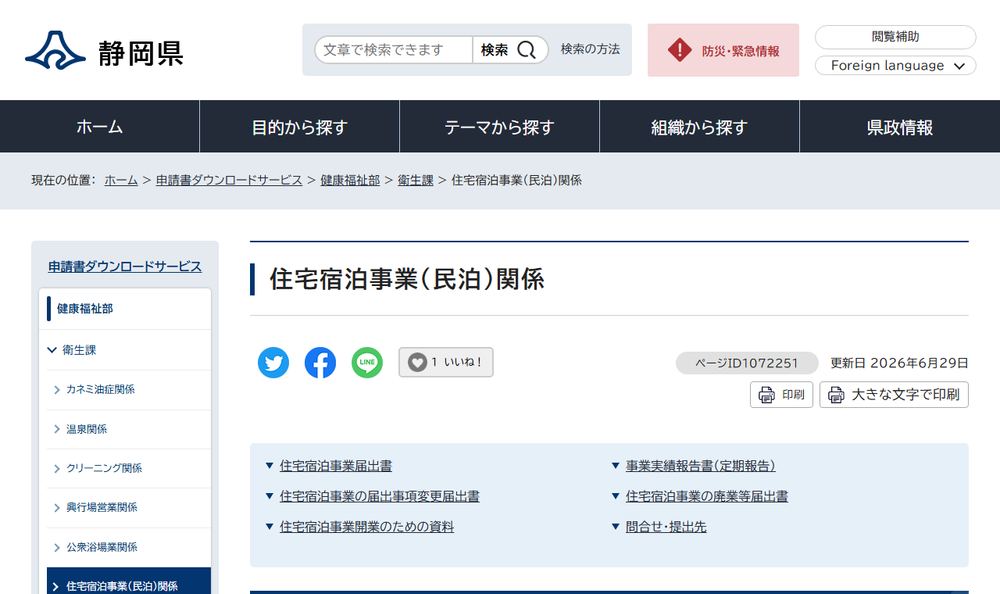Screen dimensions: 1000x594
Task: Open カネミ油症関係 sidebar item
Action: pos(129,389)
